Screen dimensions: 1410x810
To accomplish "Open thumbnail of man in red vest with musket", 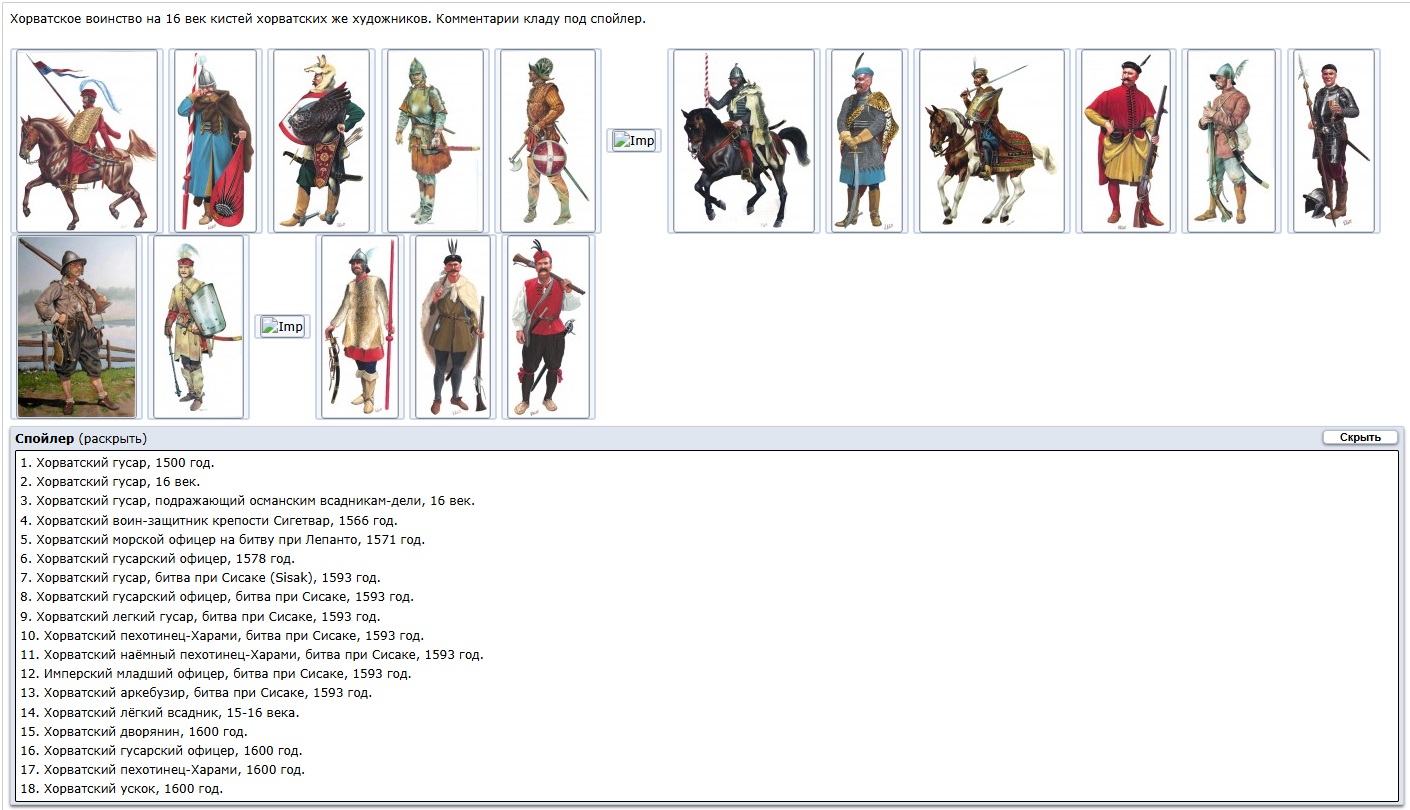I will 548,326.
